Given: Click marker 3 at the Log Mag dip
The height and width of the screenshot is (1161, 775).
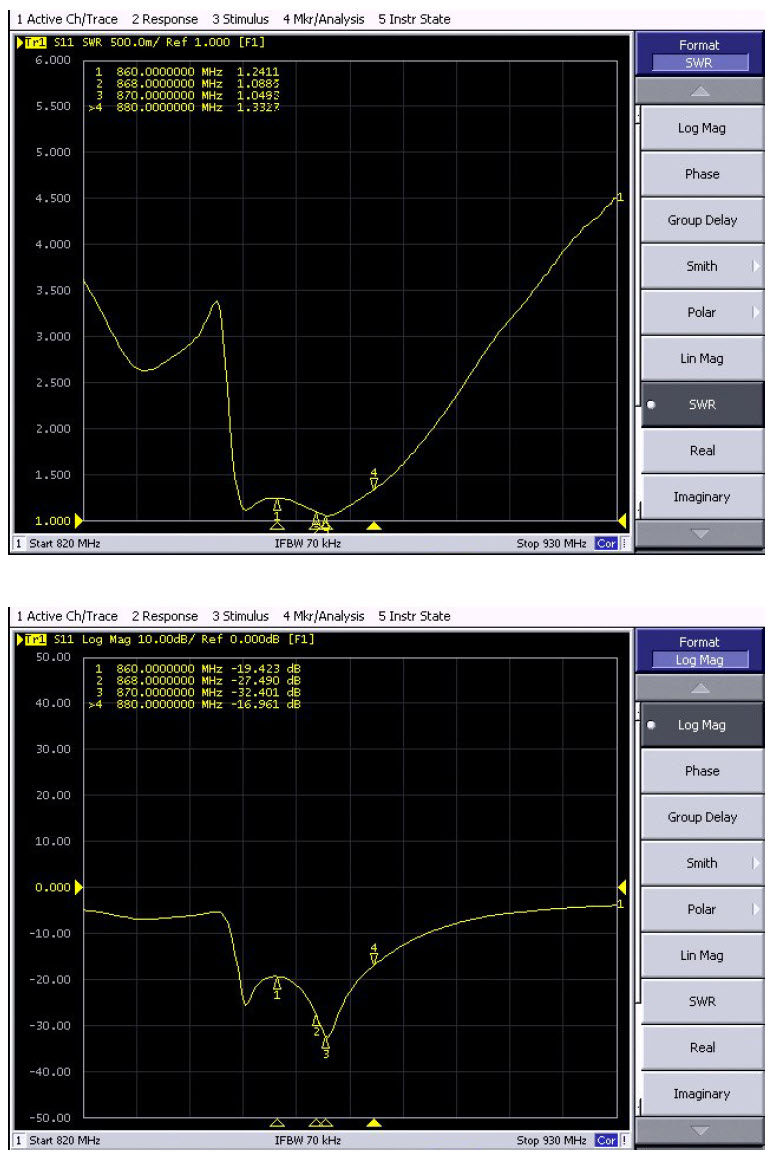Looking at the screenshot, I should pos(325,1046).
